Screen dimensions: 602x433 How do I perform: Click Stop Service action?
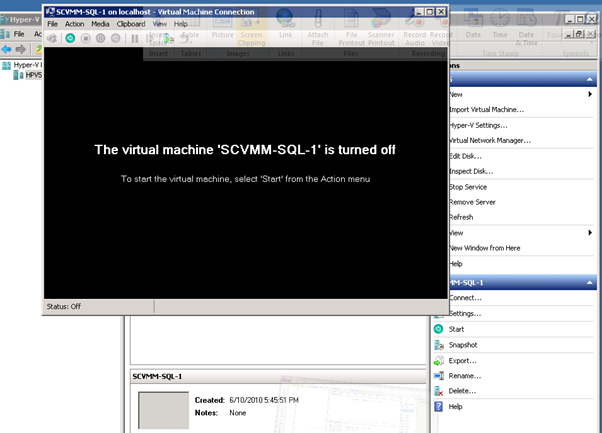(x=468, y=187)
